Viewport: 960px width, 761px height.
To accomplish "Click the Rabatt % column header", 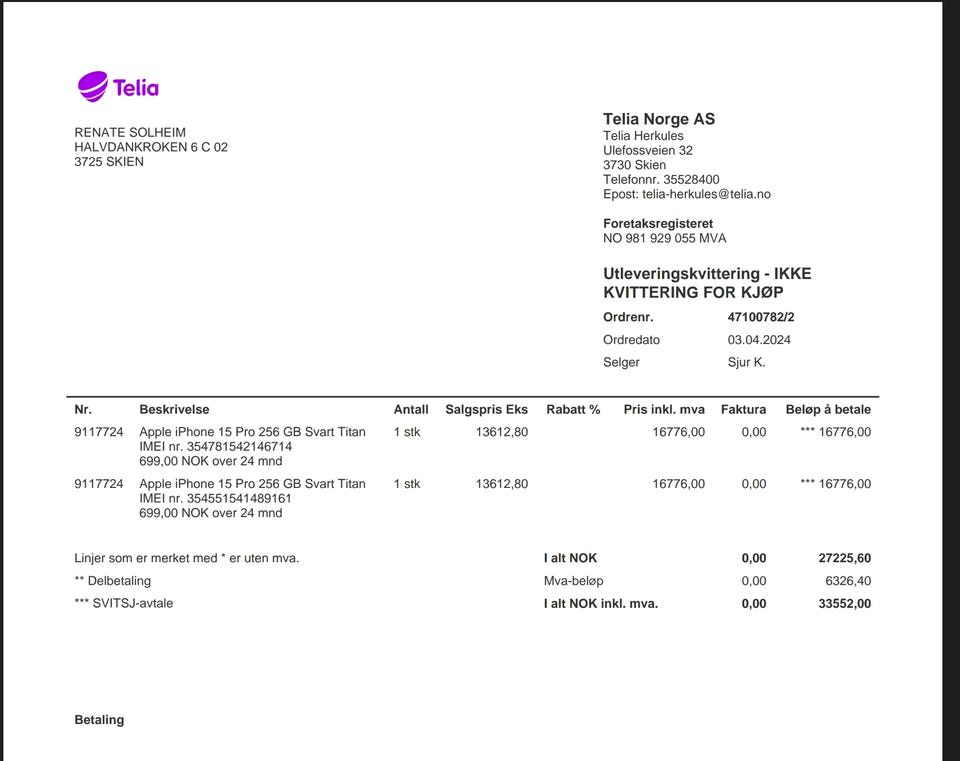I will (x=573, y=410).
